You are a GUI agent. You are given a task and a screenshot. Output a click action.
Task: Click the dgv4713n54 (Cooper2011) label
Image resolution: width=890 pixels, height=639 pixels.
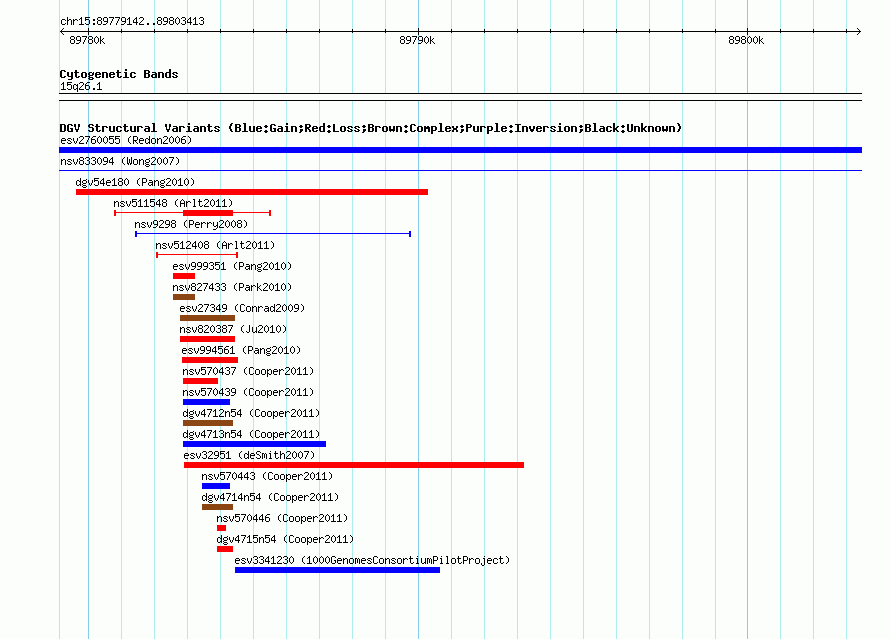(x=251, y=434)
